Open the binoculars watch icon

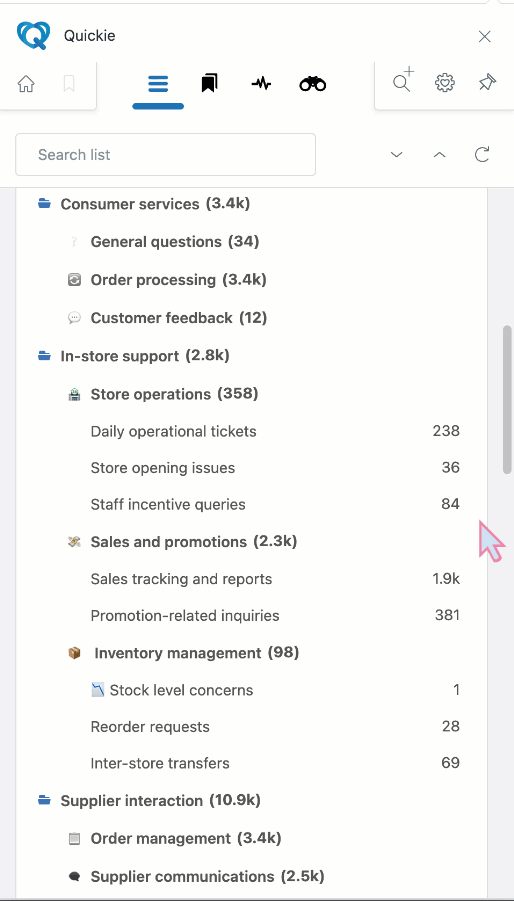[313, 84]
